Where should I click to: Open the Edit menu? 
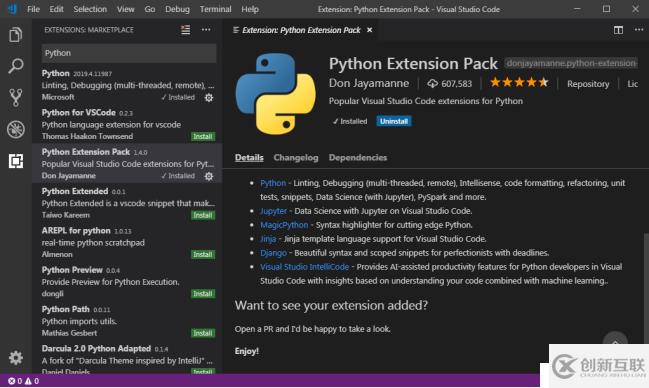[x=56, y=9]
